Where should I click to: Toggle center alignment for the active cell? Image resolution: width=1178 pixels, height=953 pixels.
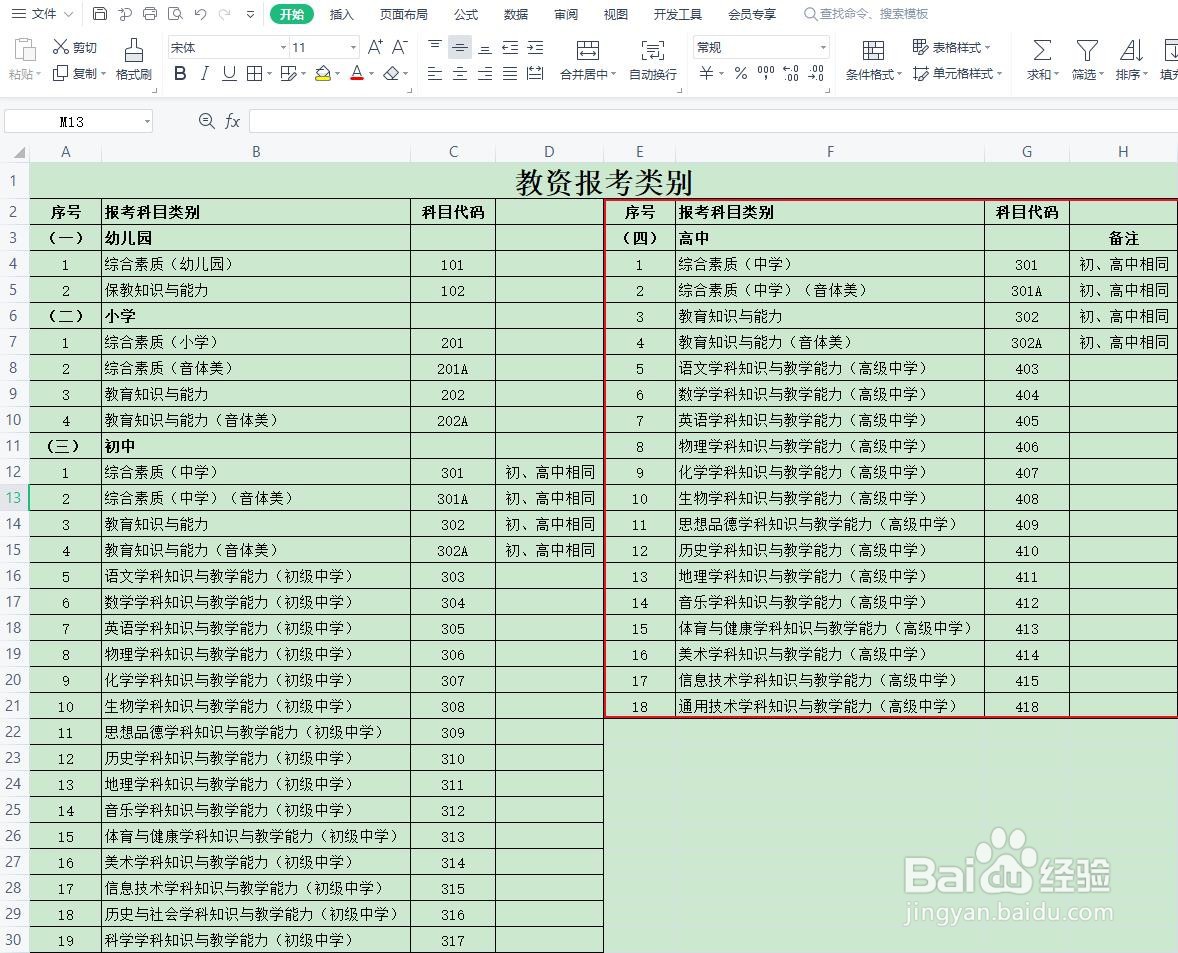coord(458,74)
